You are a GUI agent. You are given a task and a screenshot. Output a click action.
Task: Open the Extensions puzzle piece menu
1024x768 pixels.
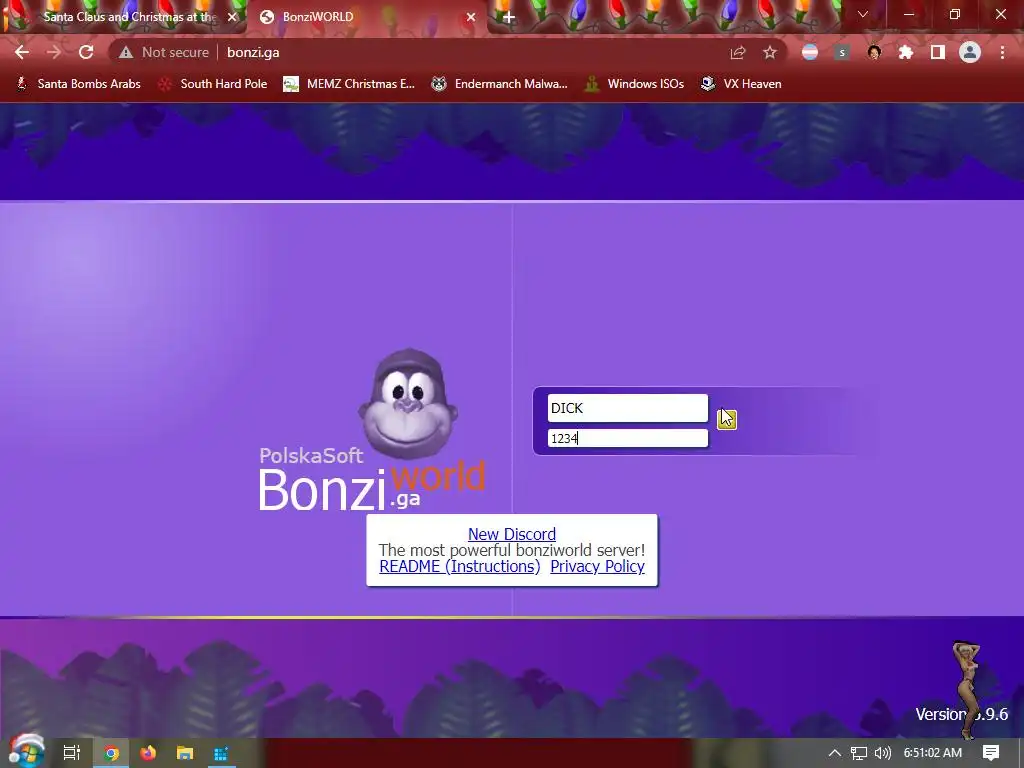tap(906, 52)
